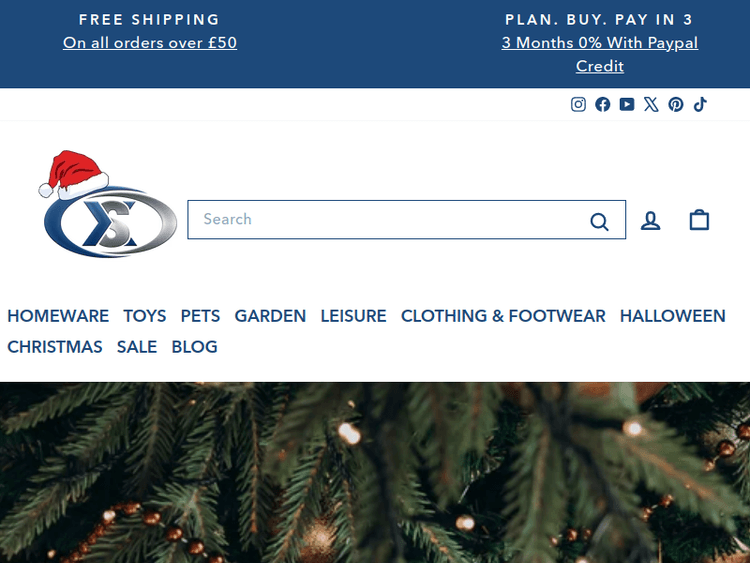
Task: Click the Santa hat store logo
Action: [x=96, y=205]
